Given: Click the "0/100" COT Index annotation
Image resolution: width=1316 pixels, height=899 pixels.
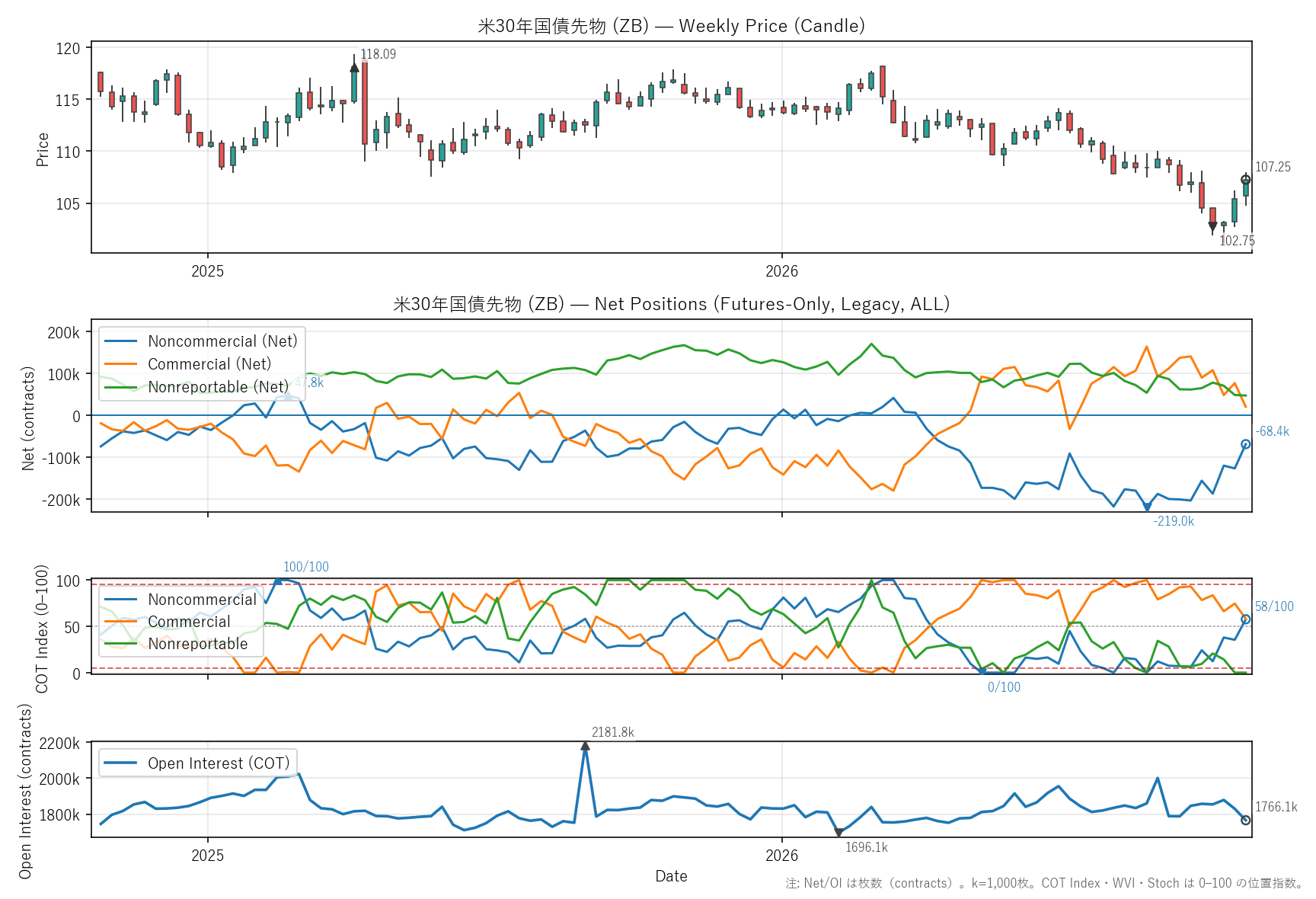Looking at the screenshot, I should (1004, 687).
